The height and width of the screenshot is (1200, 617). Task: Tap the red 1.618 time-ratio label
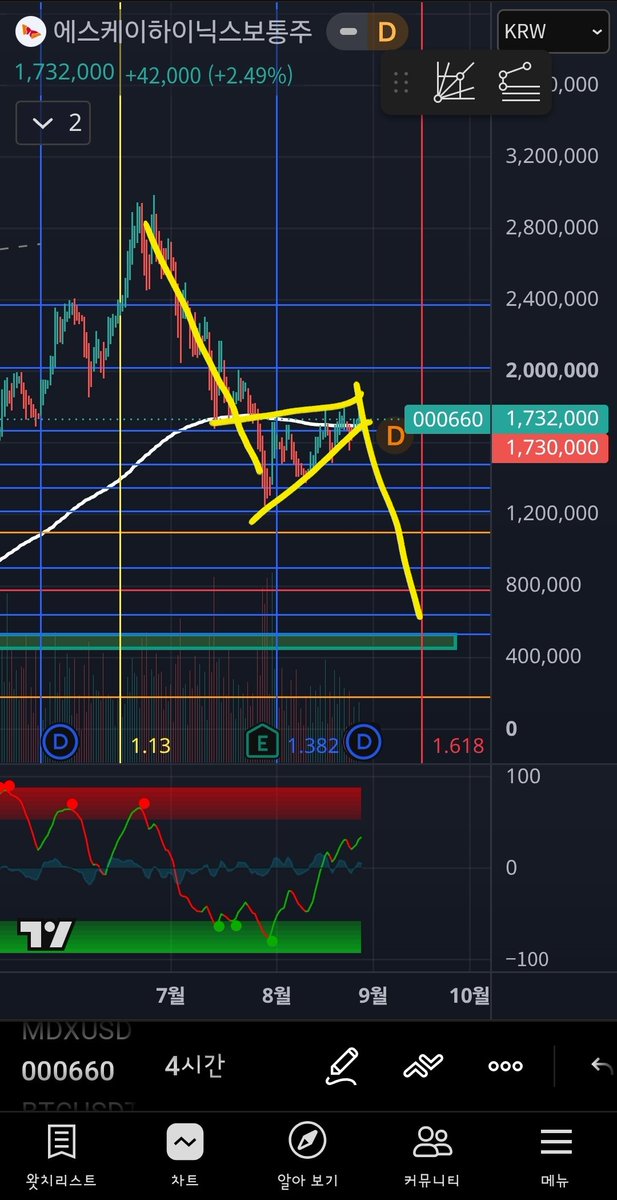pyautogui.click(x=458, y=745)
